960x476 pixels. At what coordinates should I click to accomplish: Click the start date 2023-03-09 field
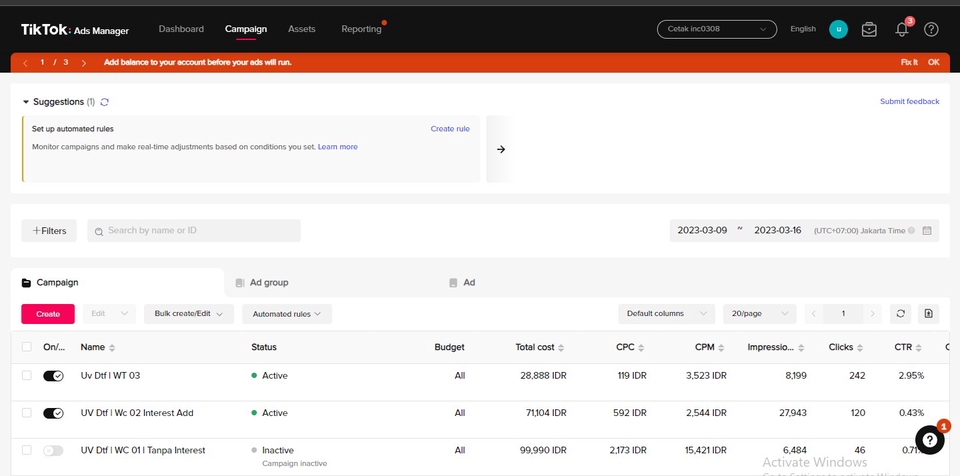point(702,231)
